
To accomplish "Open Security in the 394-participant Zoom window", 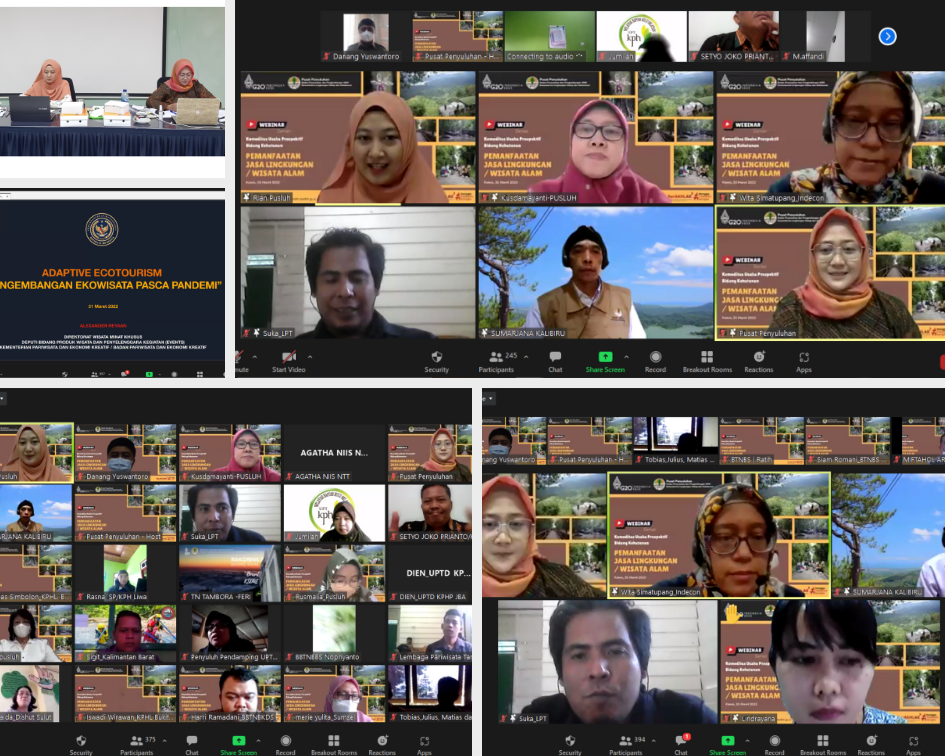I will [x=570, y=745].
